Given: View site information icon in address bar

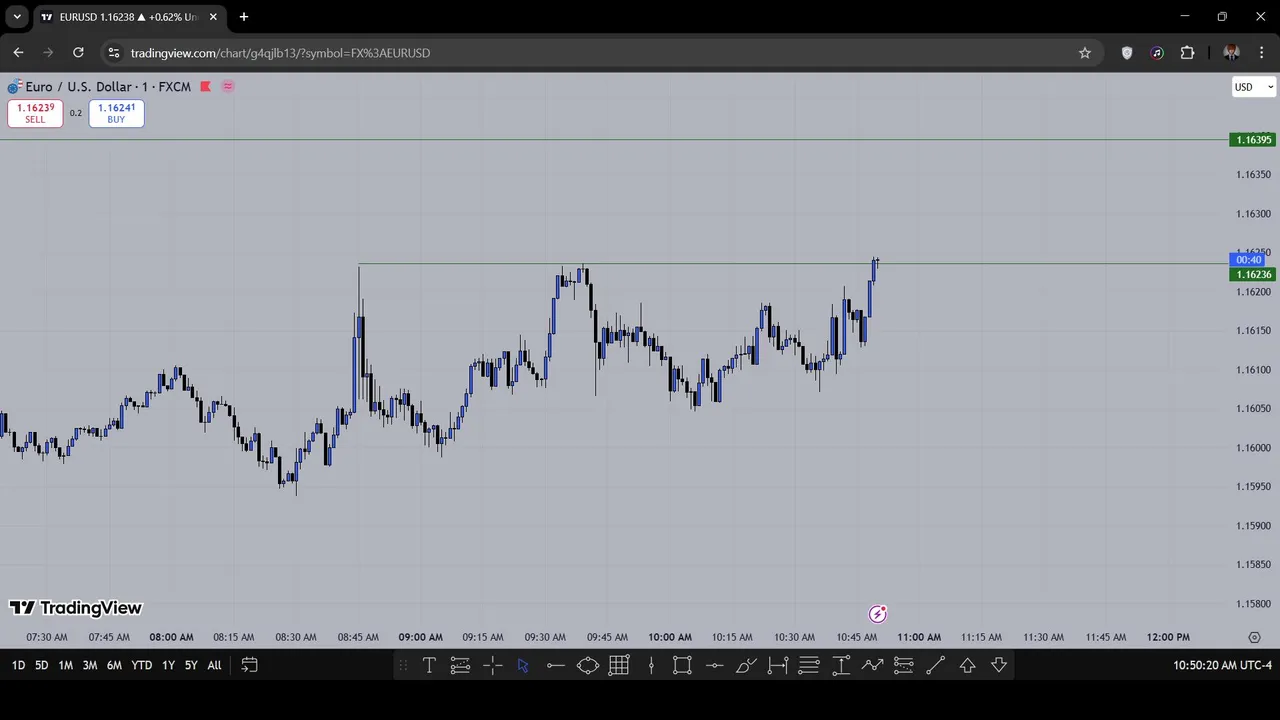Looking at the screenshot, I should (x=113, y=53).
